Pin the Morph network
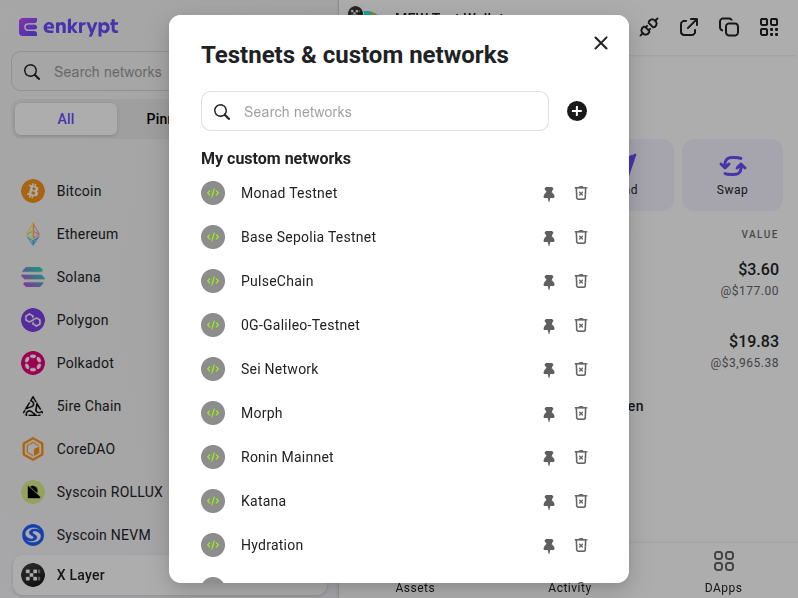Screen dimensions: 798x598 click(549, 413)
